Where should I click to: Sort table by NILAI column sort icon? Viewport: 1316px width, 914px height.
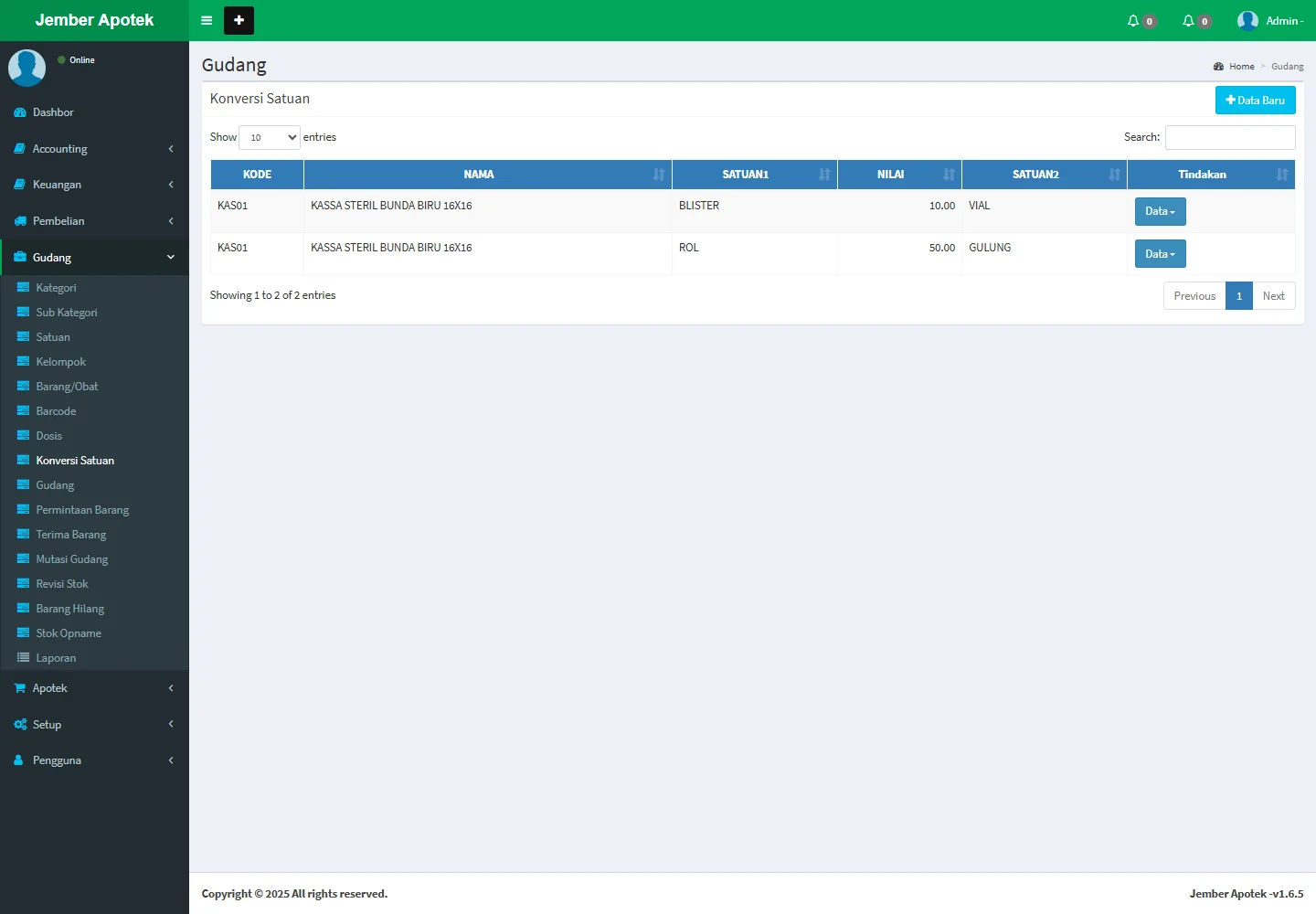[949, 175]
